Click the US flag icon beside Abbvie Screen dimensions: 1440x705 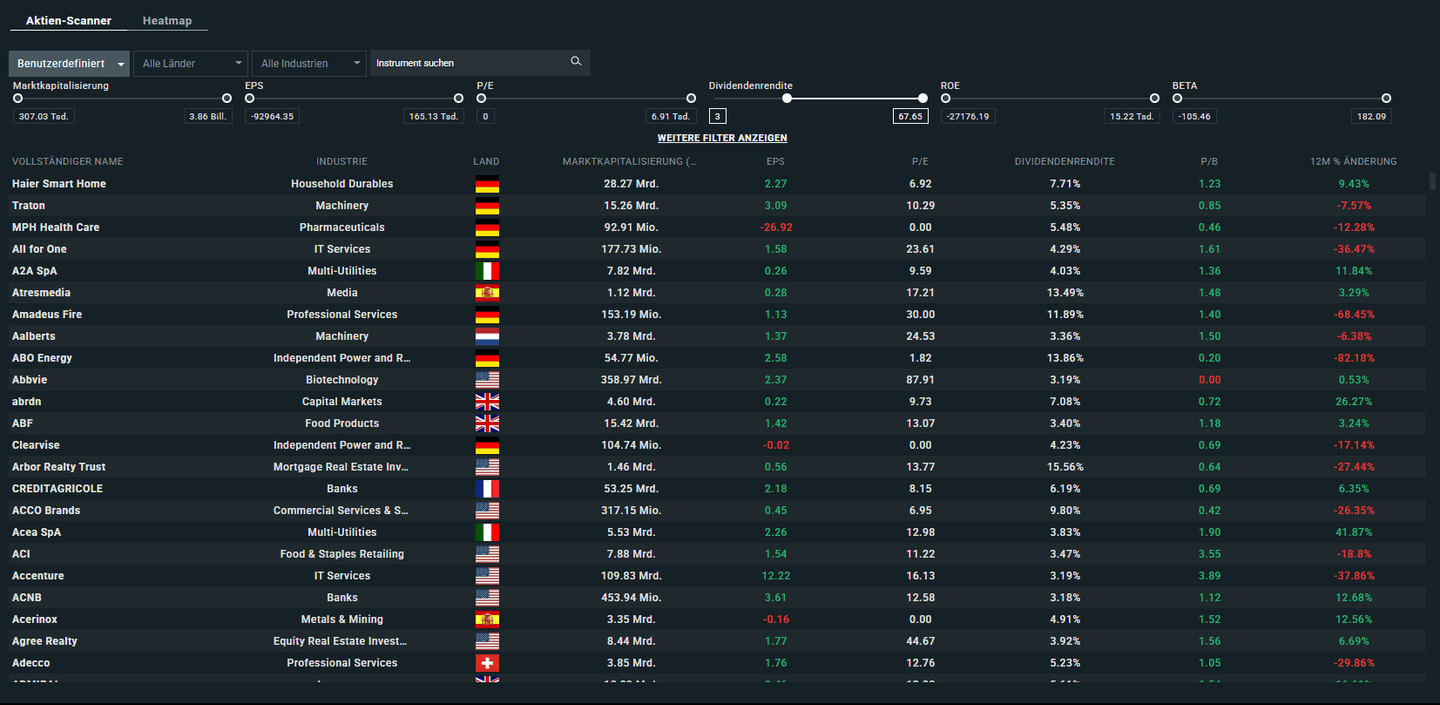[x=487, y=379]
